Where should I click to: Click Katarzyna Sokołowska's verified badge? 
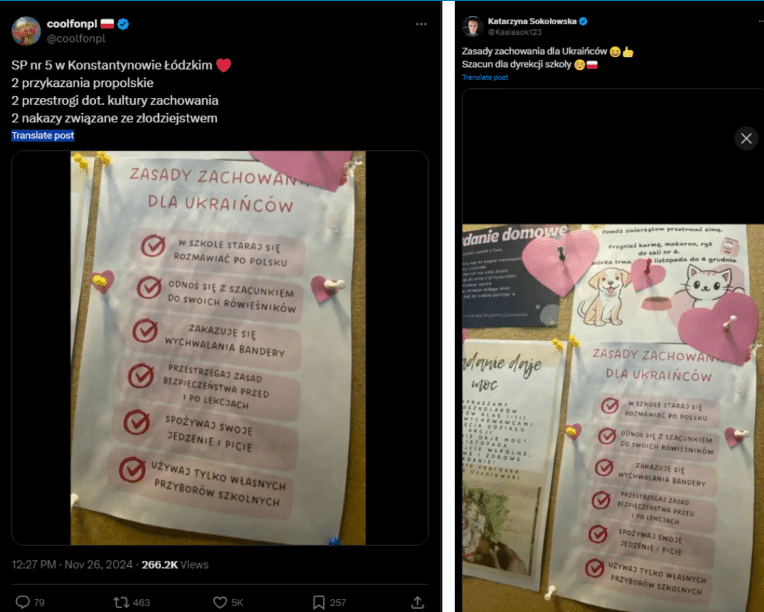point(584,21)
